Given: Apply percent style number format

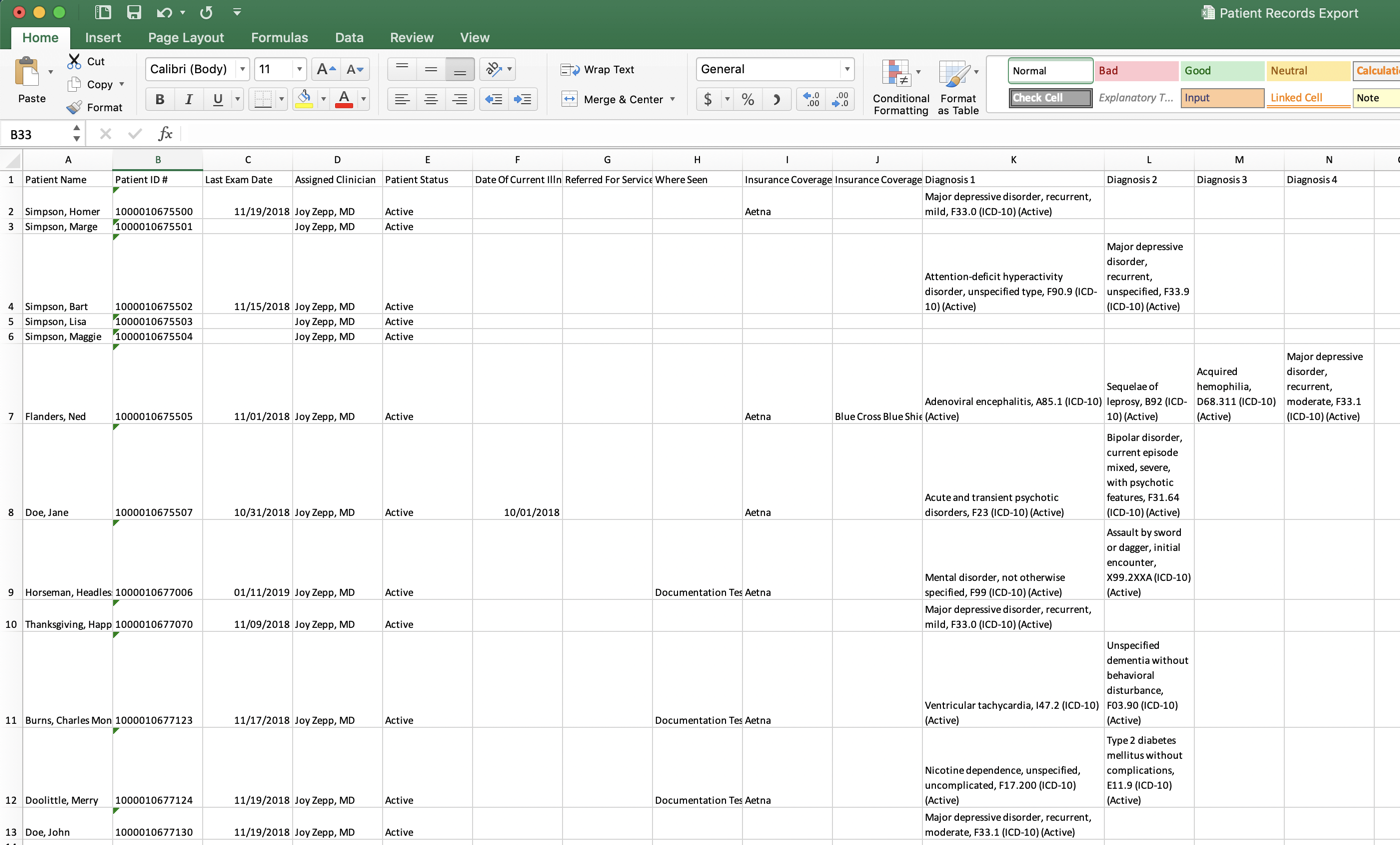Looking at the screenshot, I should [747, 100].
